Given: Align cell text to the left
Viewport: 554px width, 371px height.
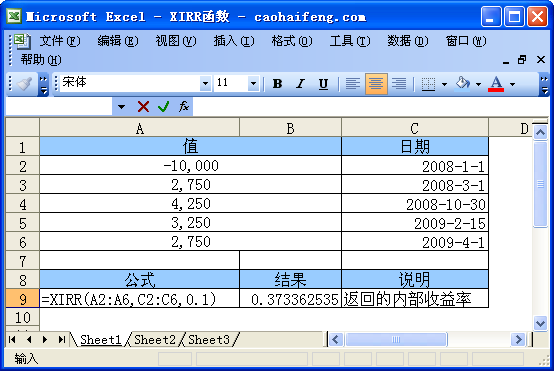Looking at the screenshot, I should click(x=353, y=84).
